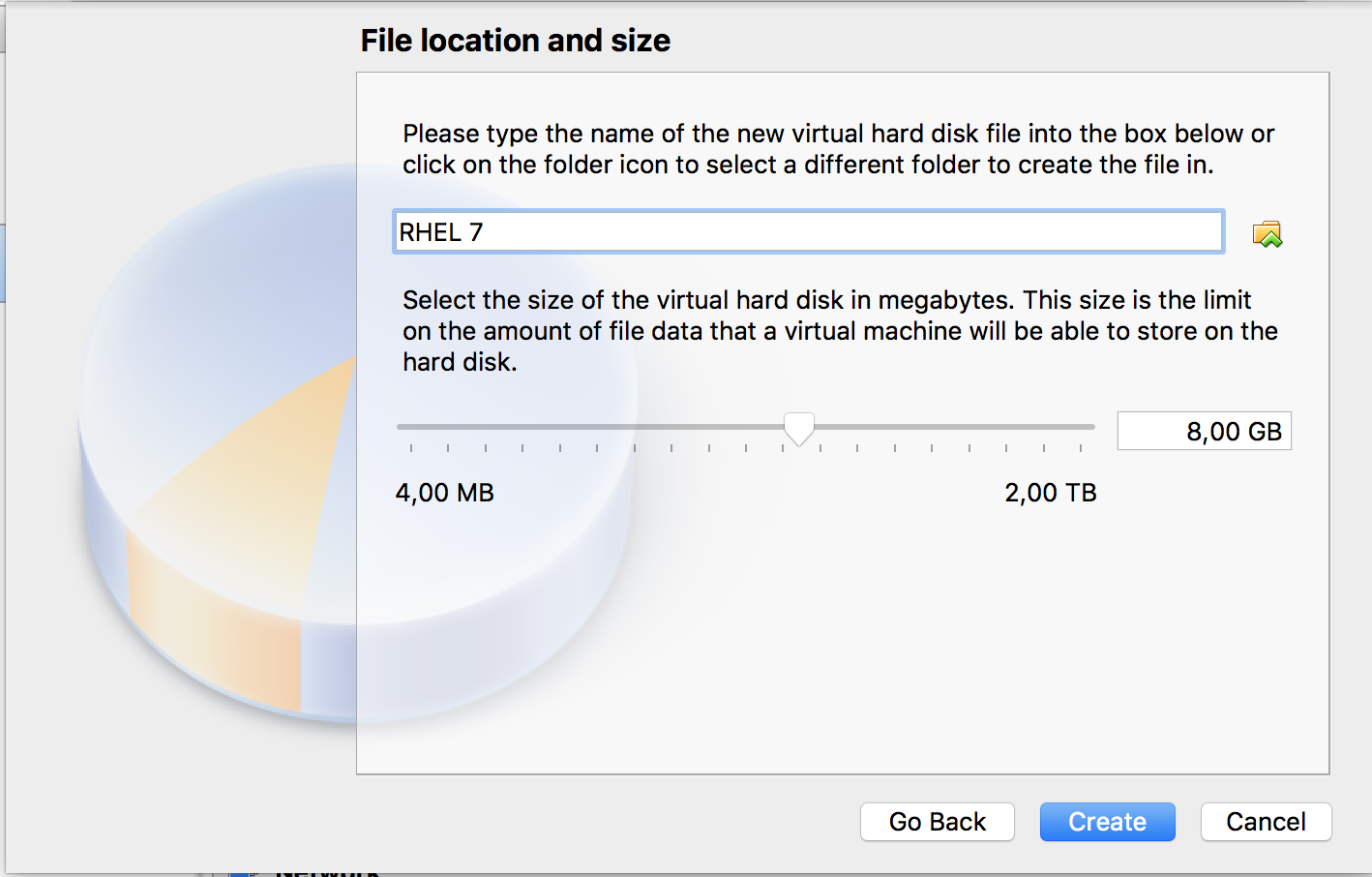The height and width of the screenshot is (877, 1372).
Task: Click the folder icon to choose location
Action: click(1267, 233)
